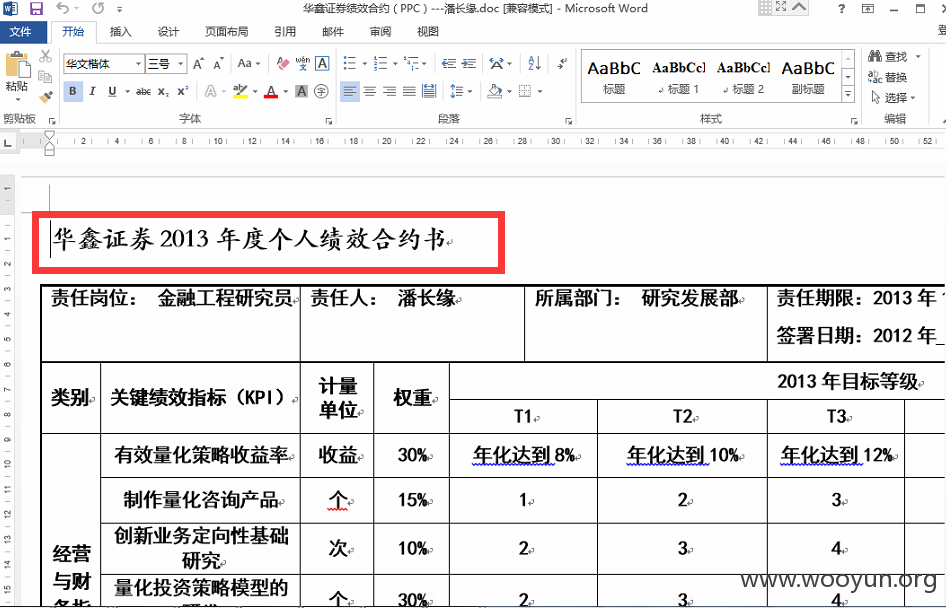Click the Copy icon in the clipboard group
The width and height of the screenshot is (946, 608).
(45, 76)
